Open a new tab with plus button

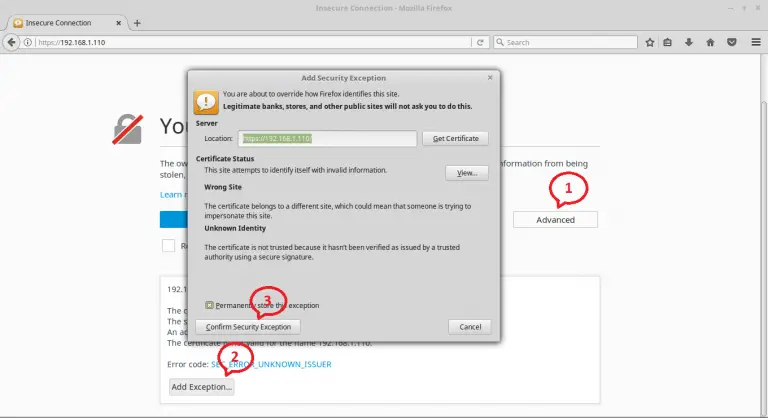tap(137, 22)
